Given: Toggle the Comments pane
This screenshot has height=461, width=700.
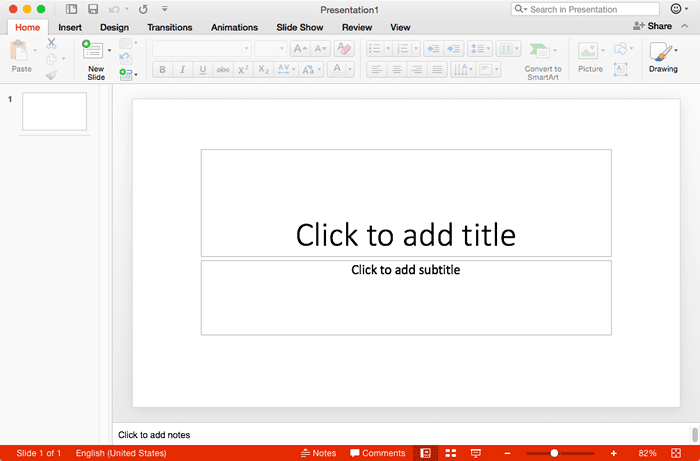Looking at the screenshot, I should pos(377,453).
